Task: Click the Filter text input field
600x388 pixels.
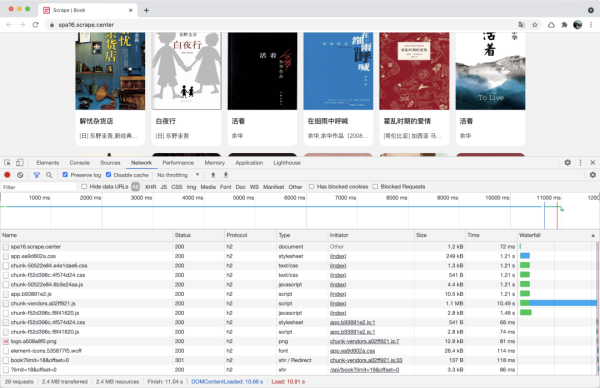Action: (38, 187)
